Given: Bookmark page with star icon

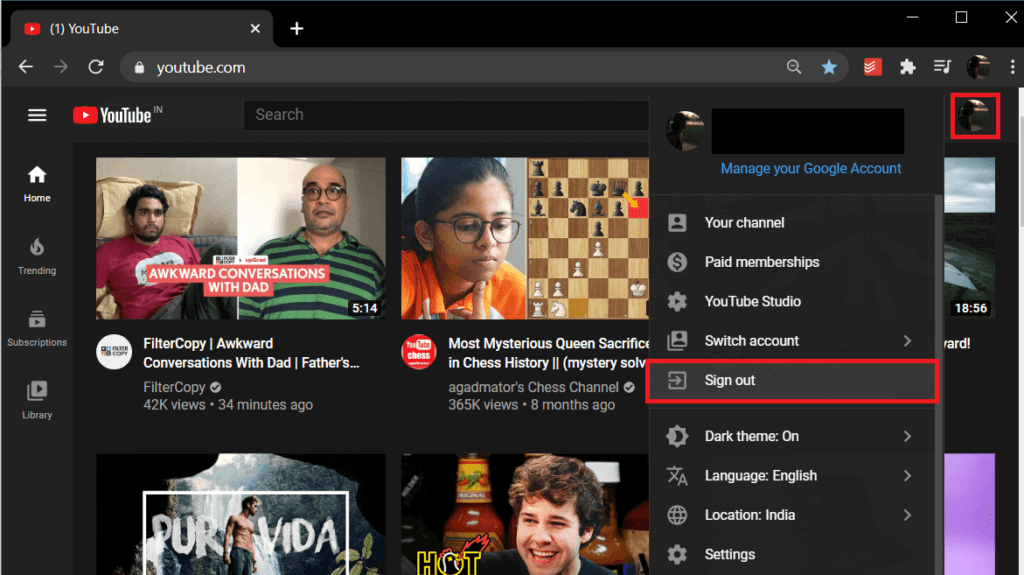Looking at the screenshot, I should (x=829, y=67).
